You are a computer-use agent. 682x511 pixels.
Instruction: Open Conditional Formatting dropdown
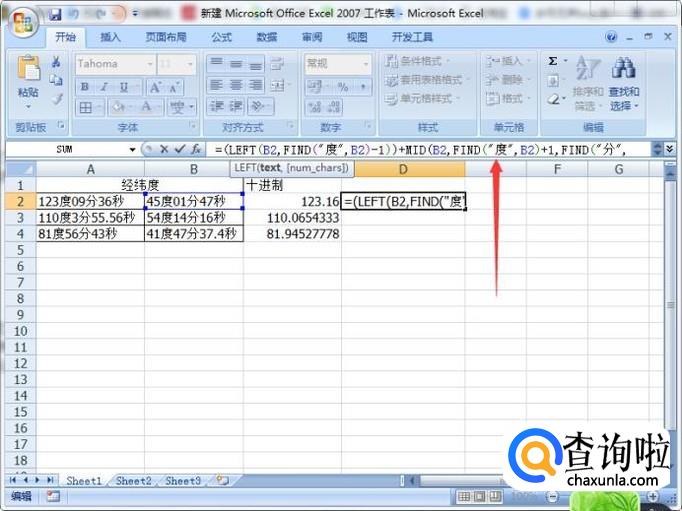tap(418, 61)
